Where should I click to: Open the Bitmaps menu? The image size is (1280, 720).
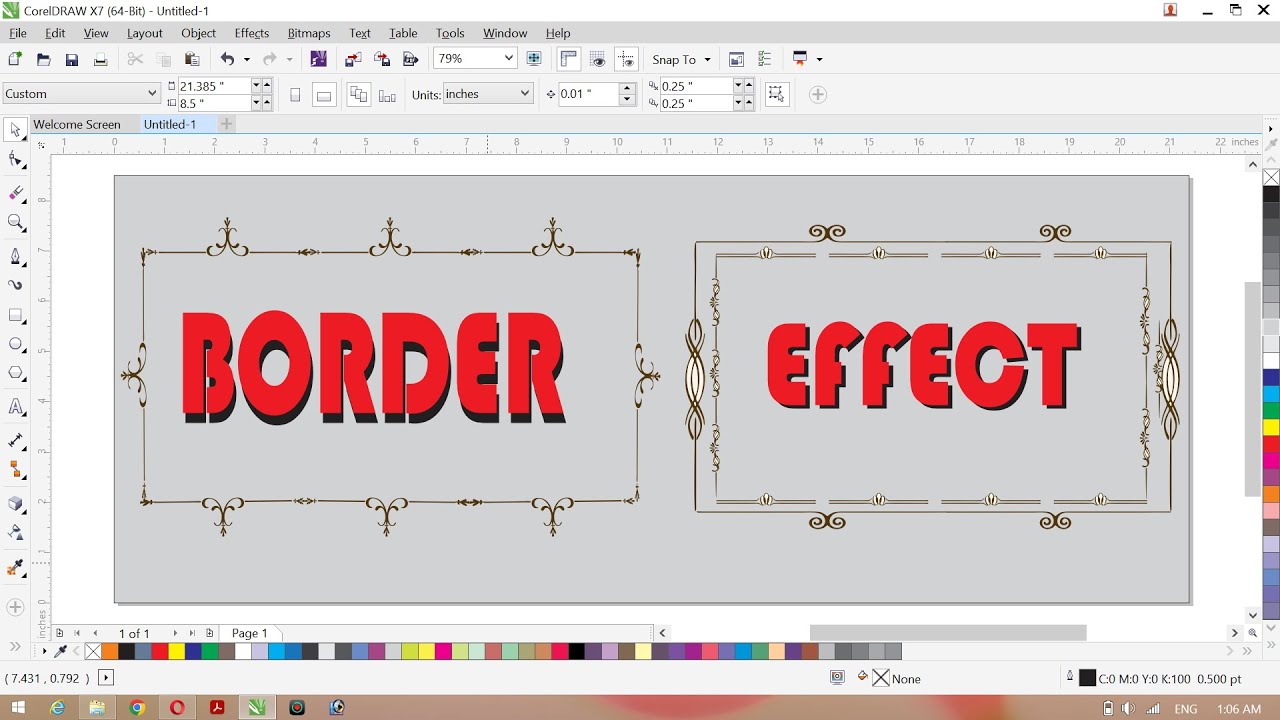pyautogui.click(x=309, y=33)
